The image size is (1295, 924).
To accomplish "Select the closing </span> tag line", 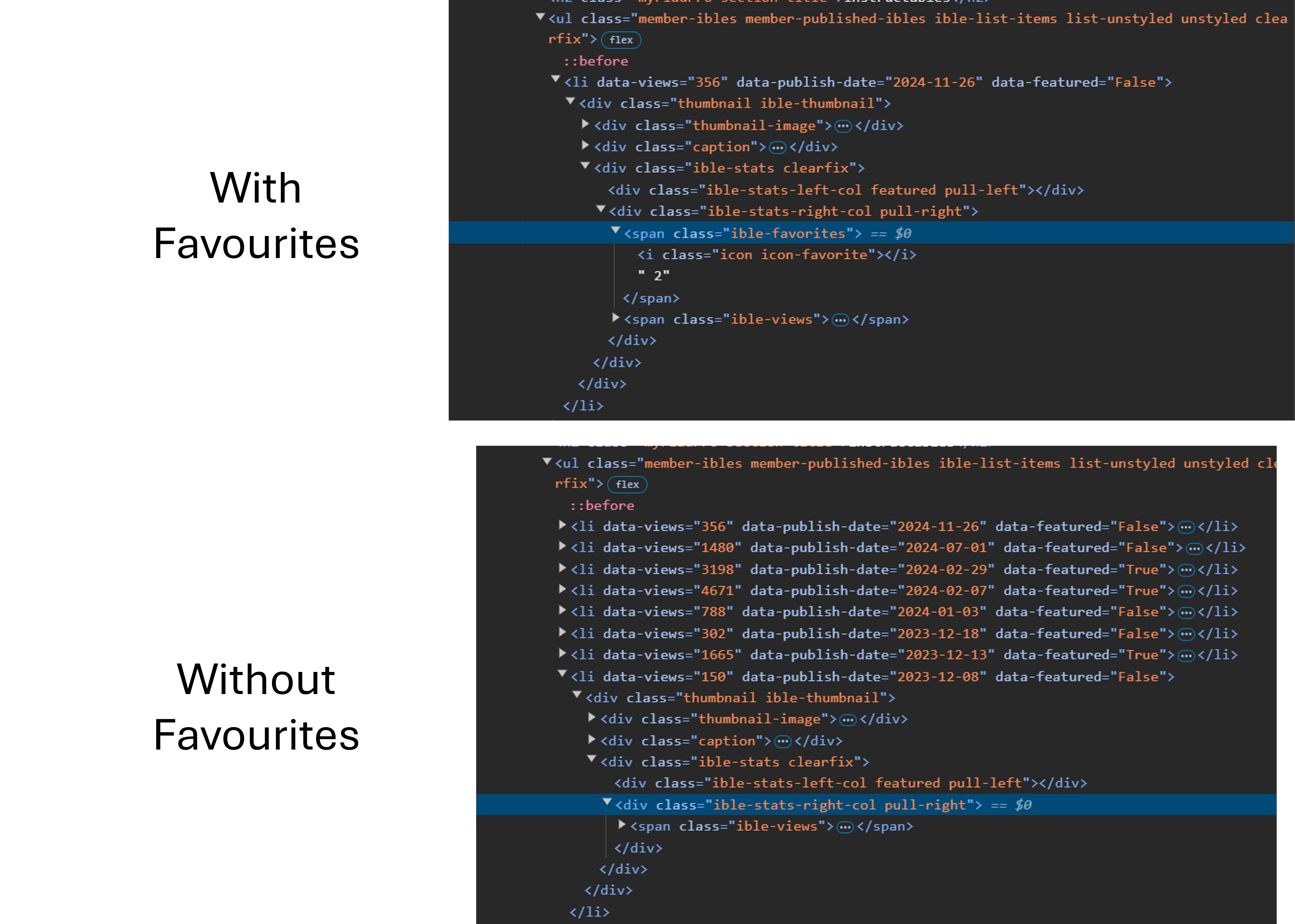I will click(651, 298).
